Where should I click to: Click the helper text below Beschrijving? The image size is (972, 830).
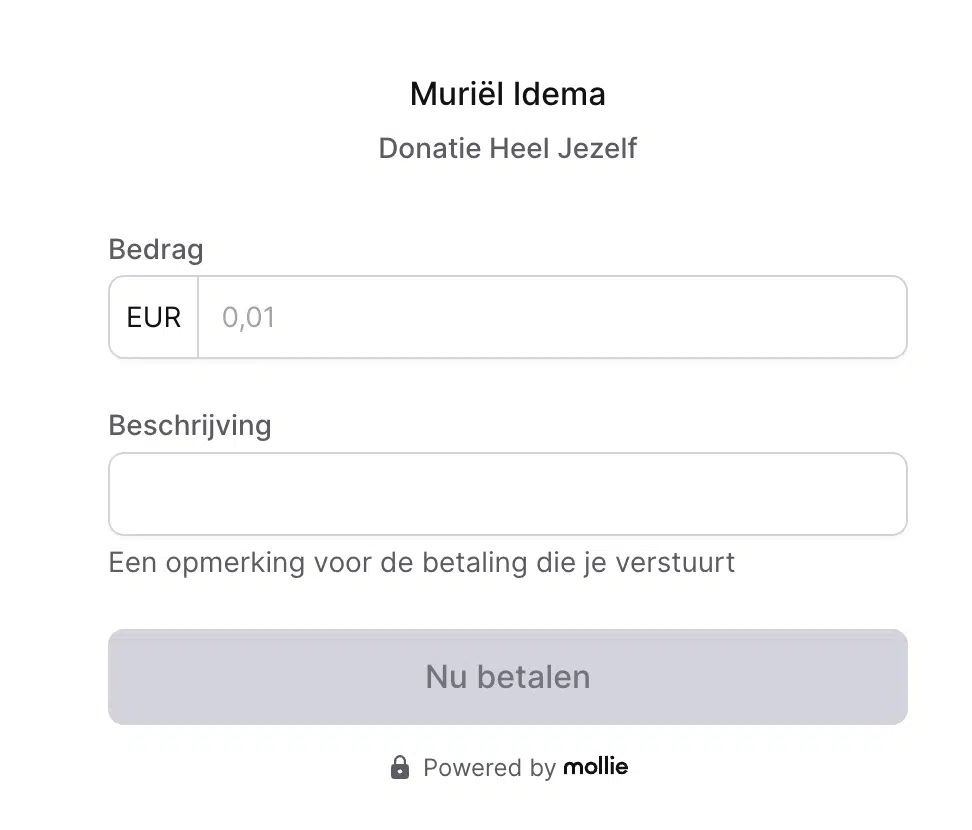tap(422, 563)
